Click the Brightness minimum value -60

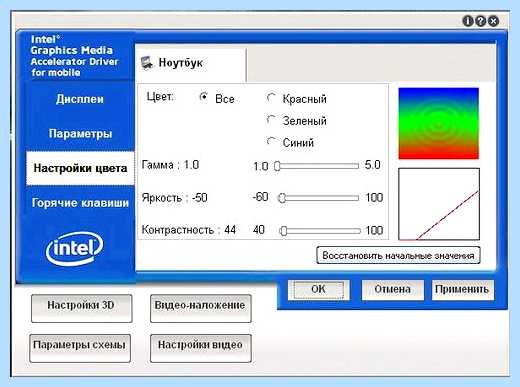(x=260, y=197)
